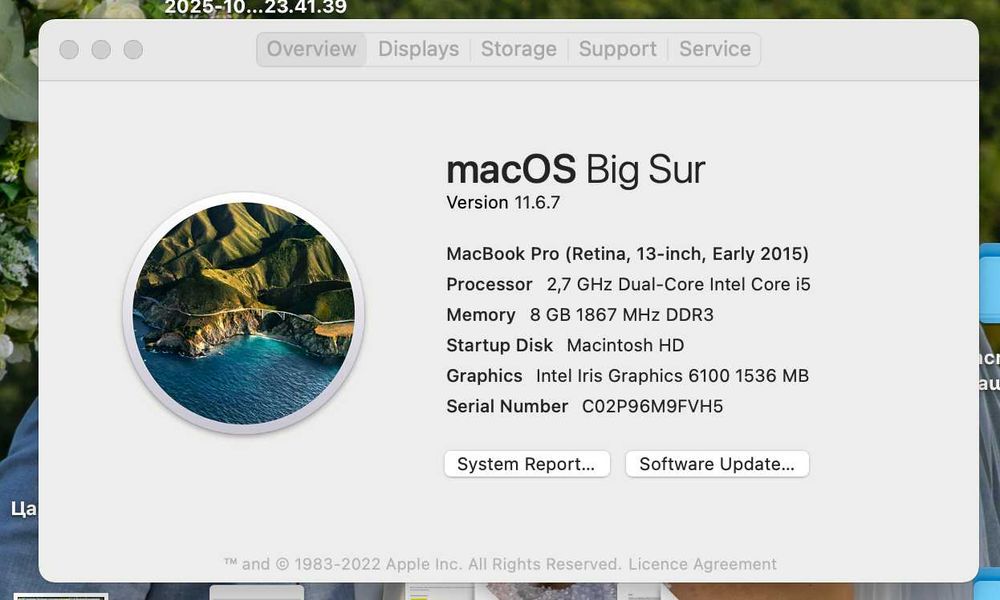1000x600 pixels.
Task: Click the memory value 8 GB 1867 MHz DDR3
Action: (622, 315)
